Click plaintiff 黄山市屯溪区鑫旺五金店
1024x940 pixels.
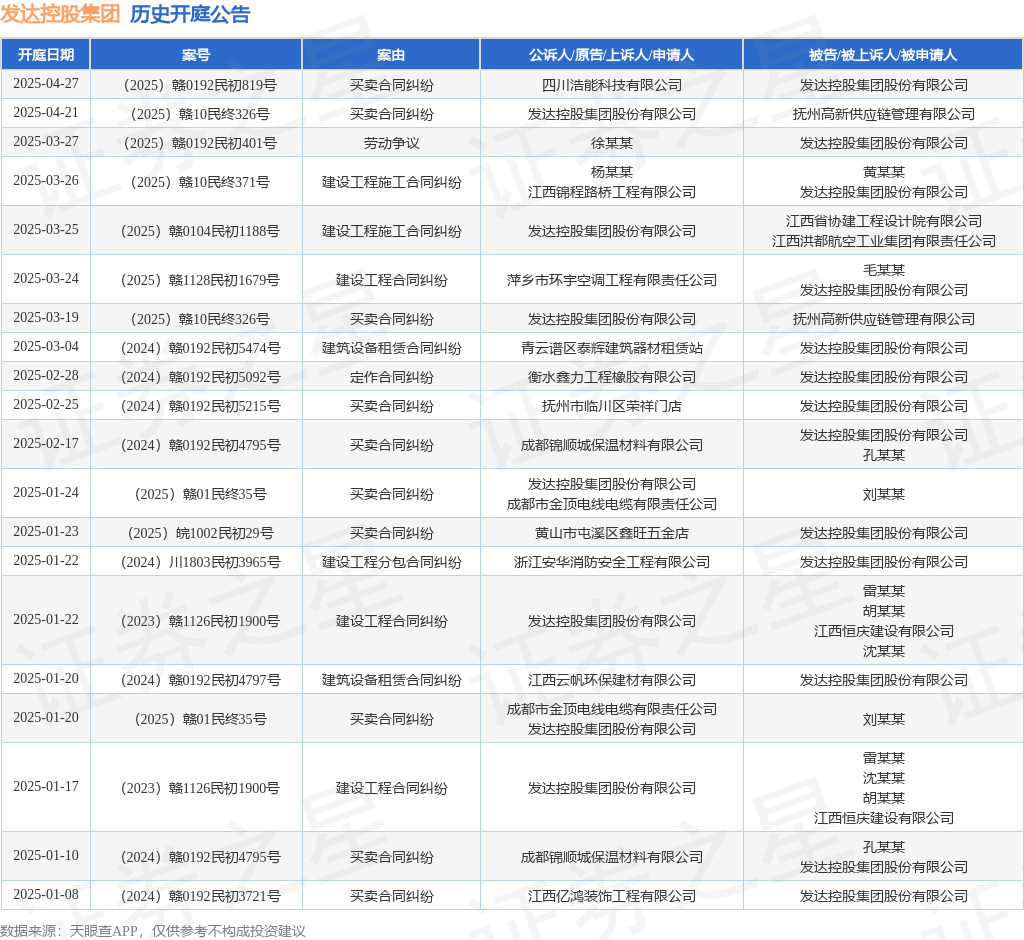pos(612,532)
